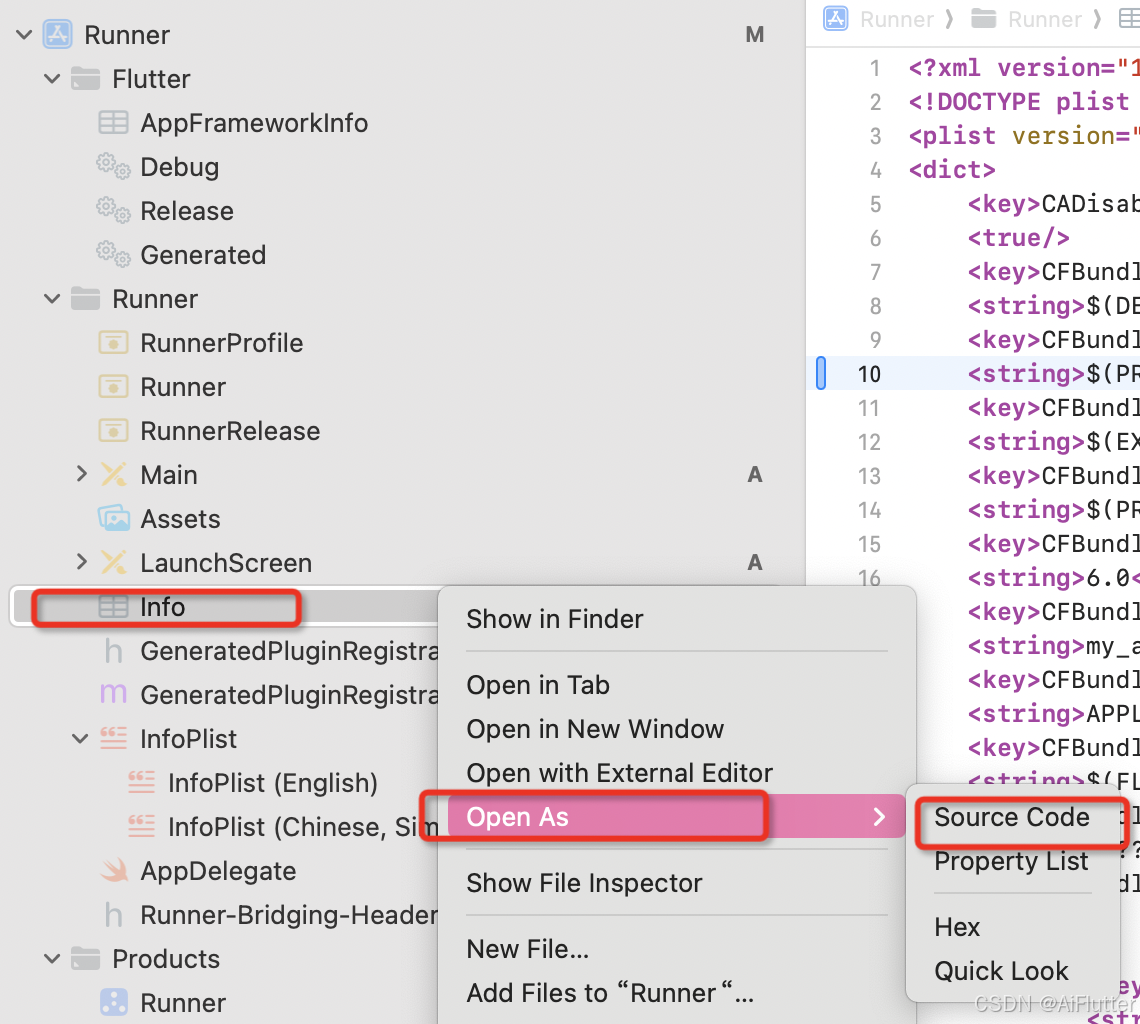
Task: Choose Add Files to "Runner"…
Action: (x=676, y=993)
